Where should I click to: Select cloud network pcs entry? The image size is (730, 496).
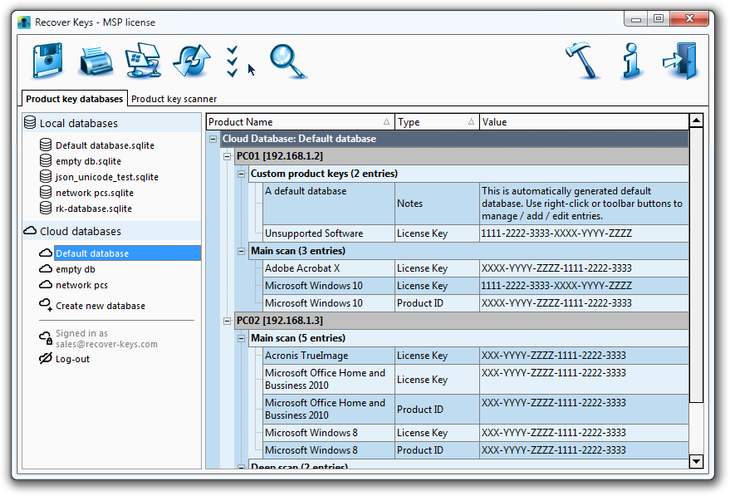tap(81, 285)
